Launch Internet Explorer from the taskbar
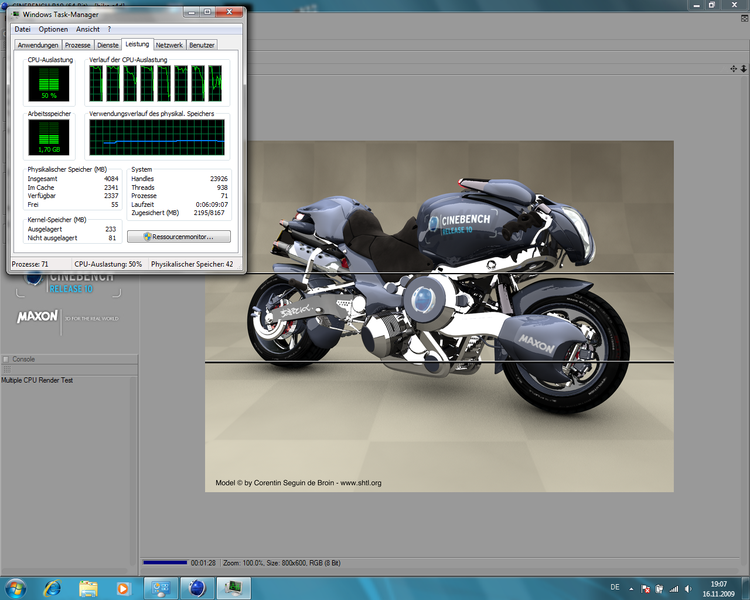 pos(52,587)
